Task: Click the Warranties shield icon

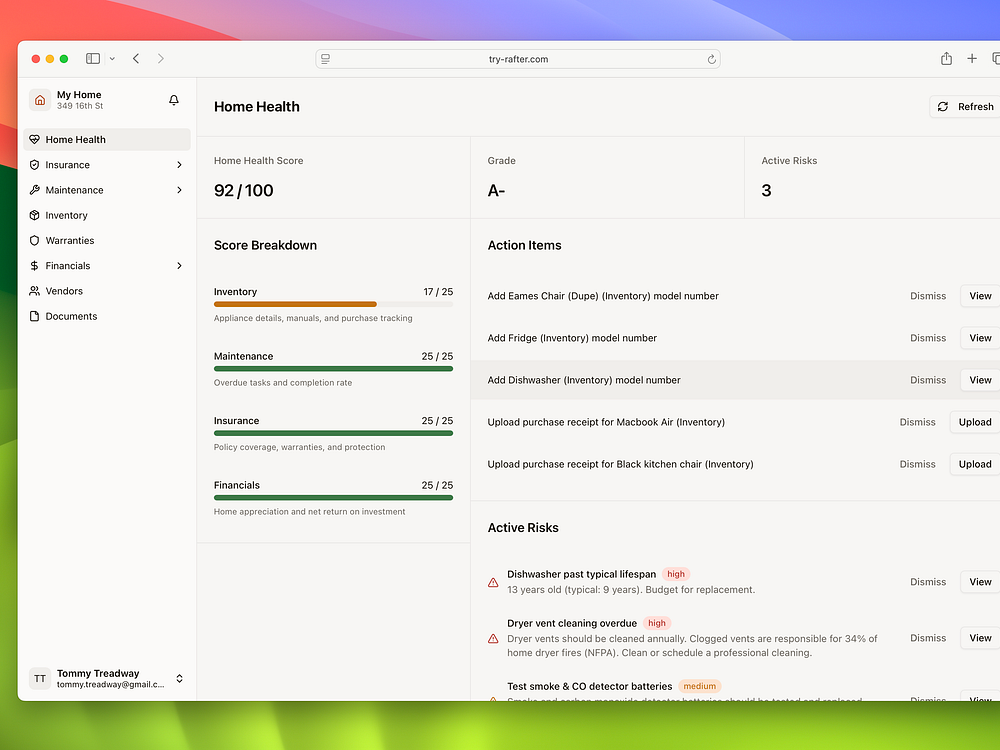Action: pyautogui.click(x=34, y=240)
